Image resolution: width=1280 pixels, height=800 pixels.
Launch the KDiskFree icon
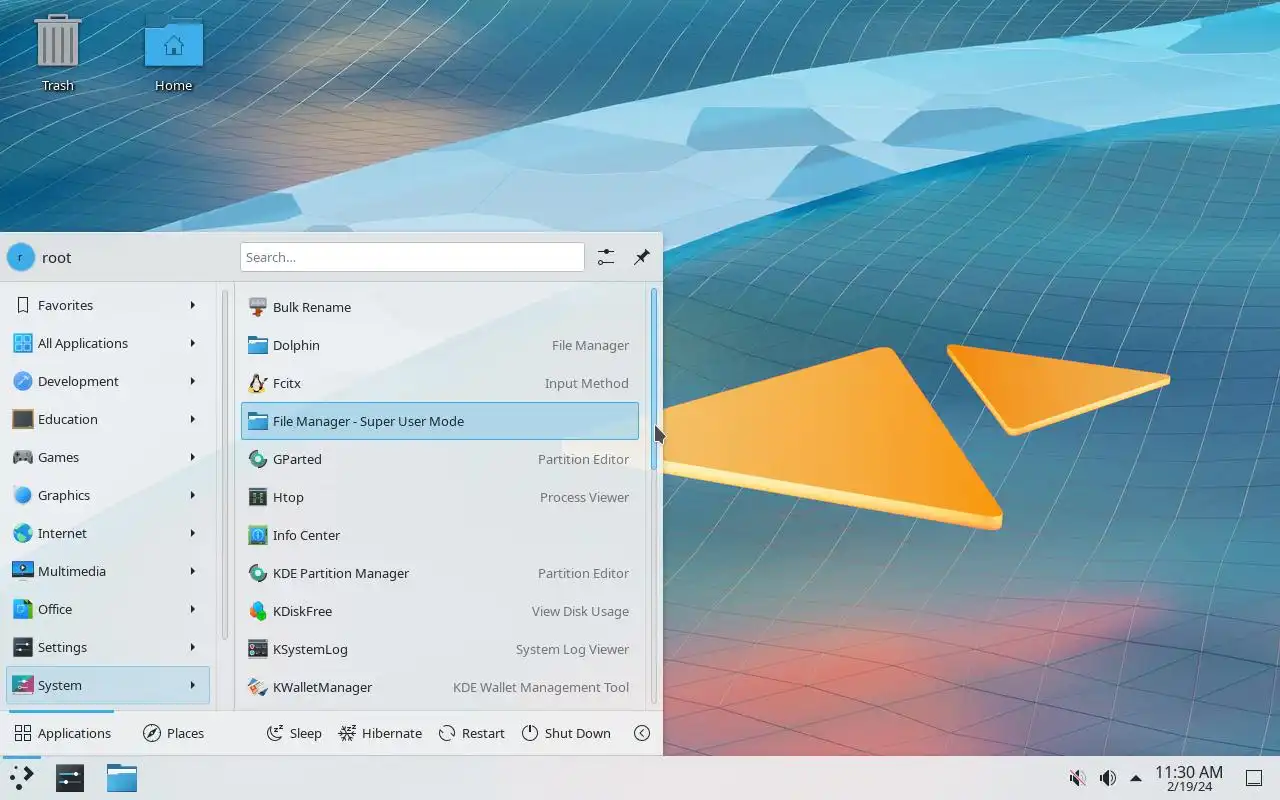(257, 611)
